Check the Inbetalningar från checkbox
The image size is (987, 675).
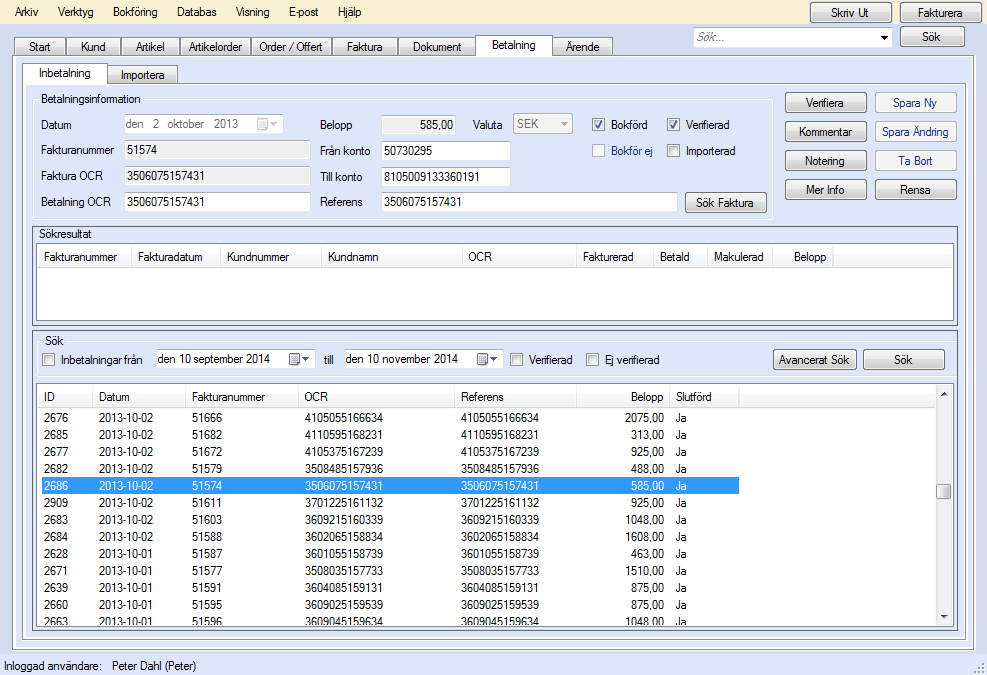[48, 360]
